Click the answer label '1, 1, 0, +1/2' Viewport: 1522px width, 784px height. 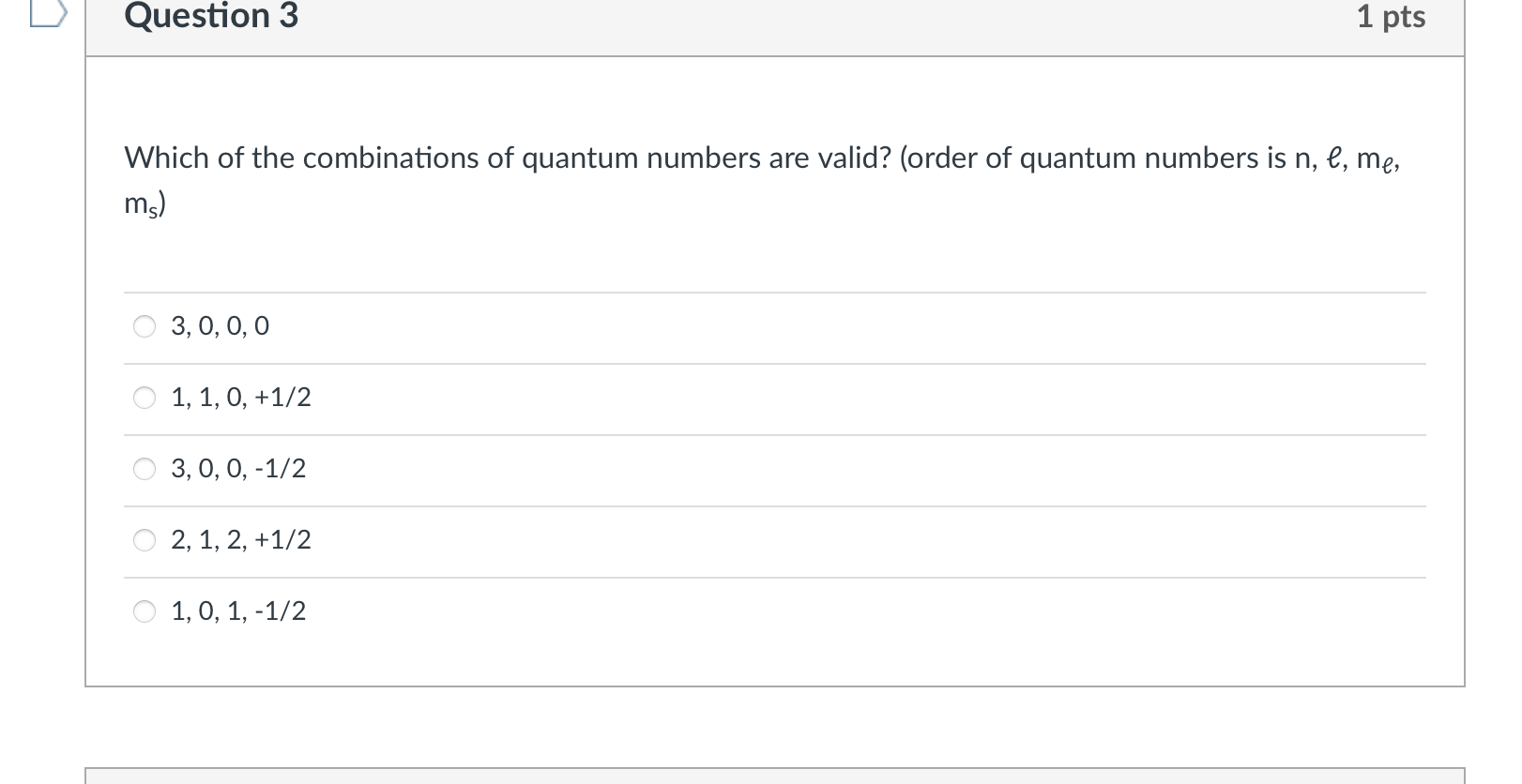click(x=241, y=398)
